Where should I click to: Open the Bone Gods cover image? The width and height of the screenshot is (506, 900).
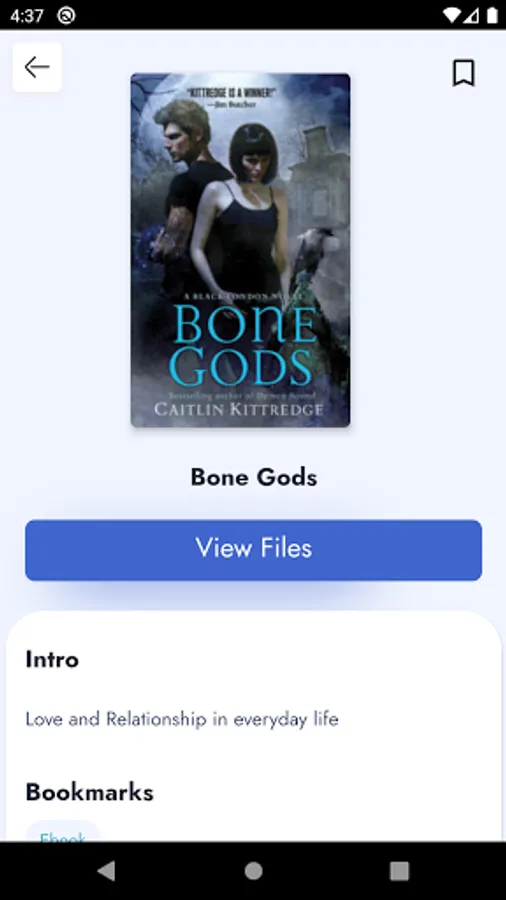click(240, 250)
